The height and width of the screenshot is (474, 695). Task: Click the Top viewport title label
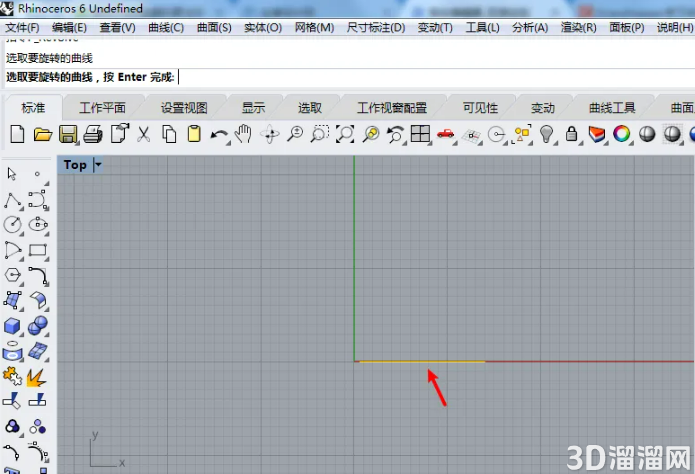click(75, 165)
